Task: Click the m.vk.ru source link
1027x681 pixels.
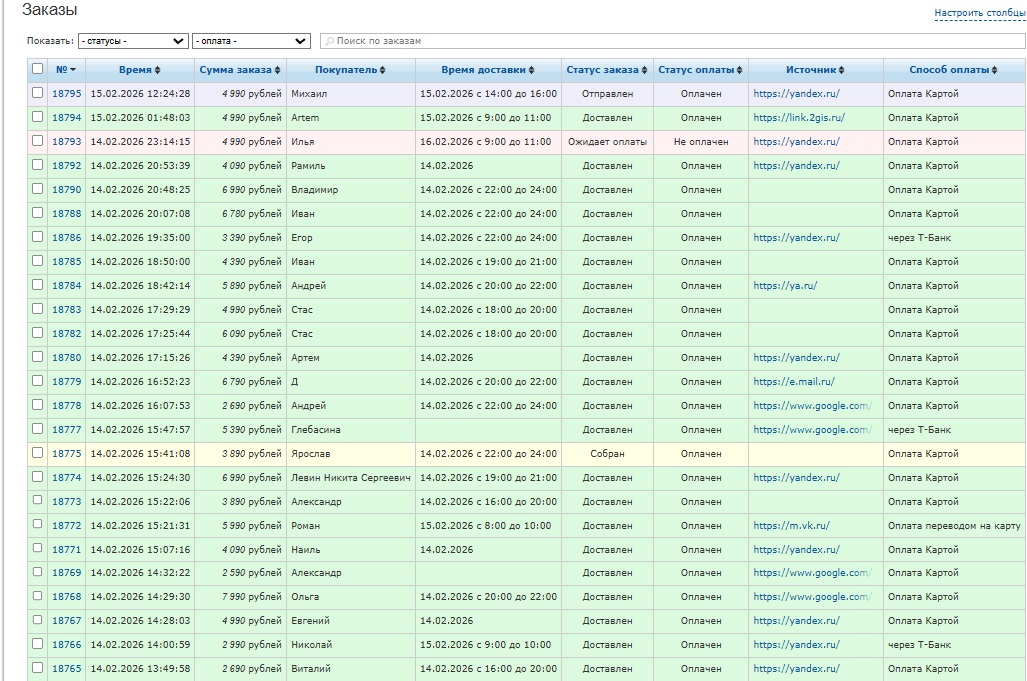Action: [791, 526]
